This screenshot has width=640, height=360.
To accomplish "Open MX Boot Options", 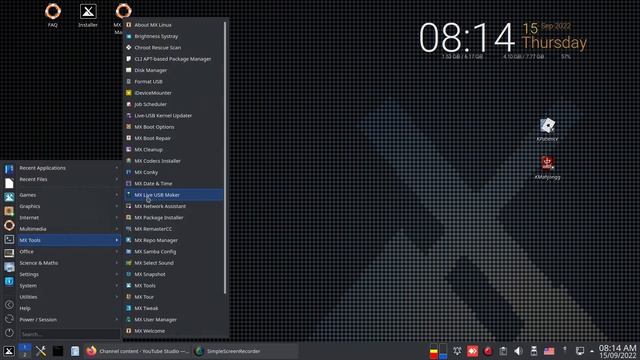I will click(x=174, y=127).
